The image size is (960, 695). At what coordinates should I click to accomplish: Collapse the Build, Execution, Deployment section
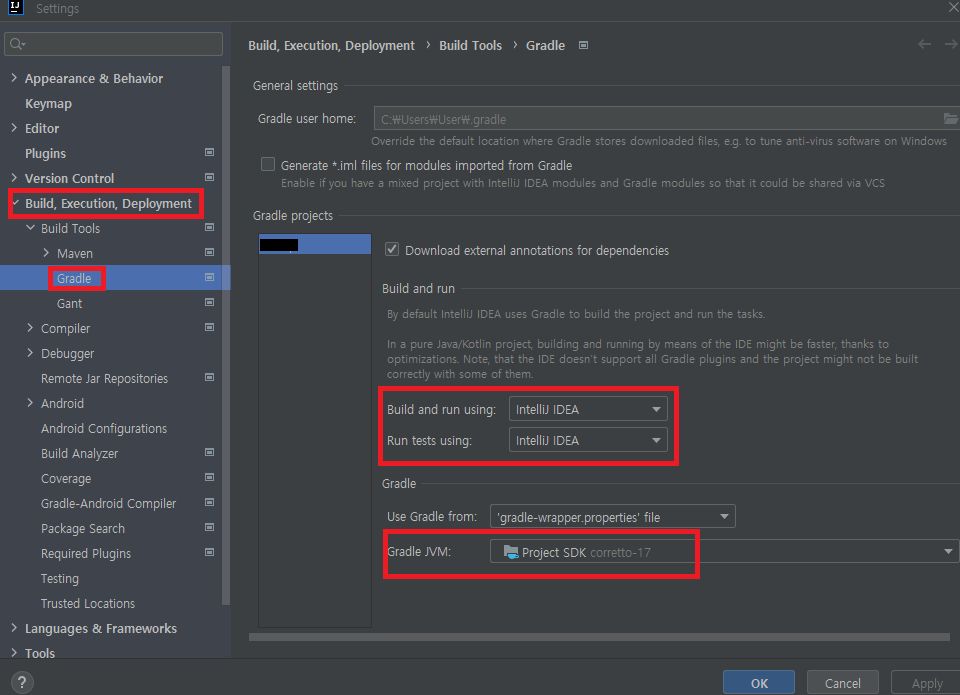pyautogui.click(x=16, y=203)
